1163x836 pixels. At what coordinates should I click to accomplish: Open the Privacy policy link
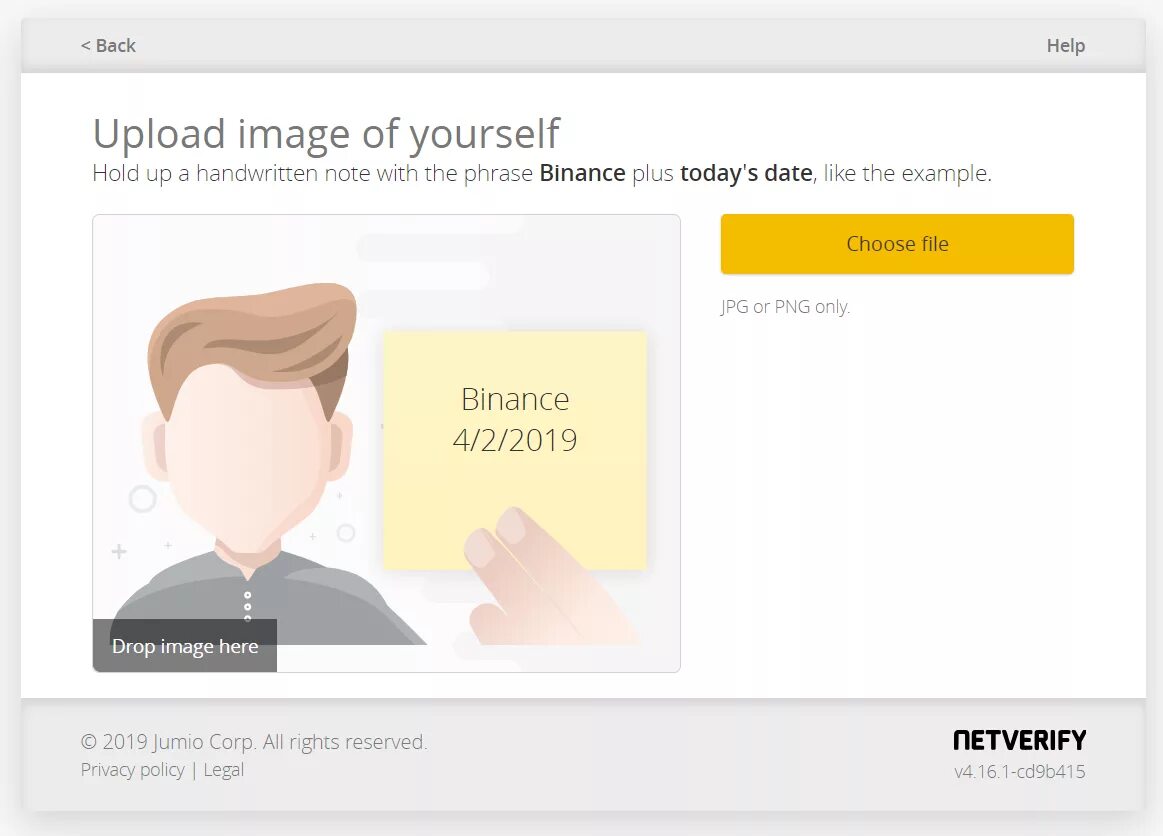pyautogui.click(x=132, y=770)
